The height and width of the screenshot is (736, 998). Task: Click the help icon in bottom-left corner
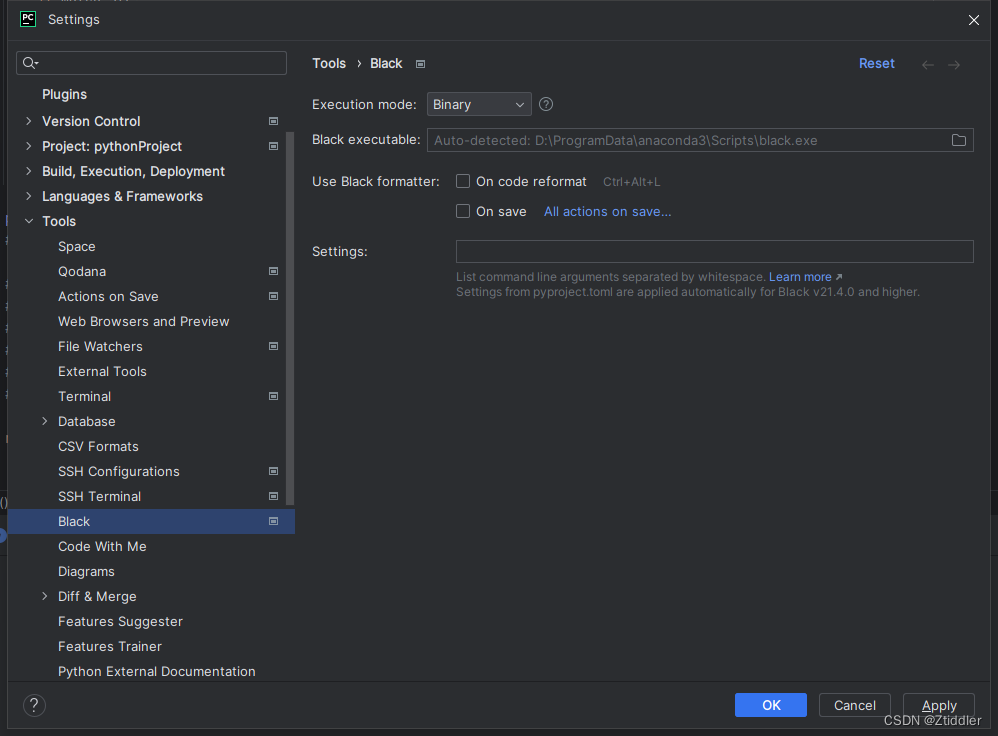33,705
